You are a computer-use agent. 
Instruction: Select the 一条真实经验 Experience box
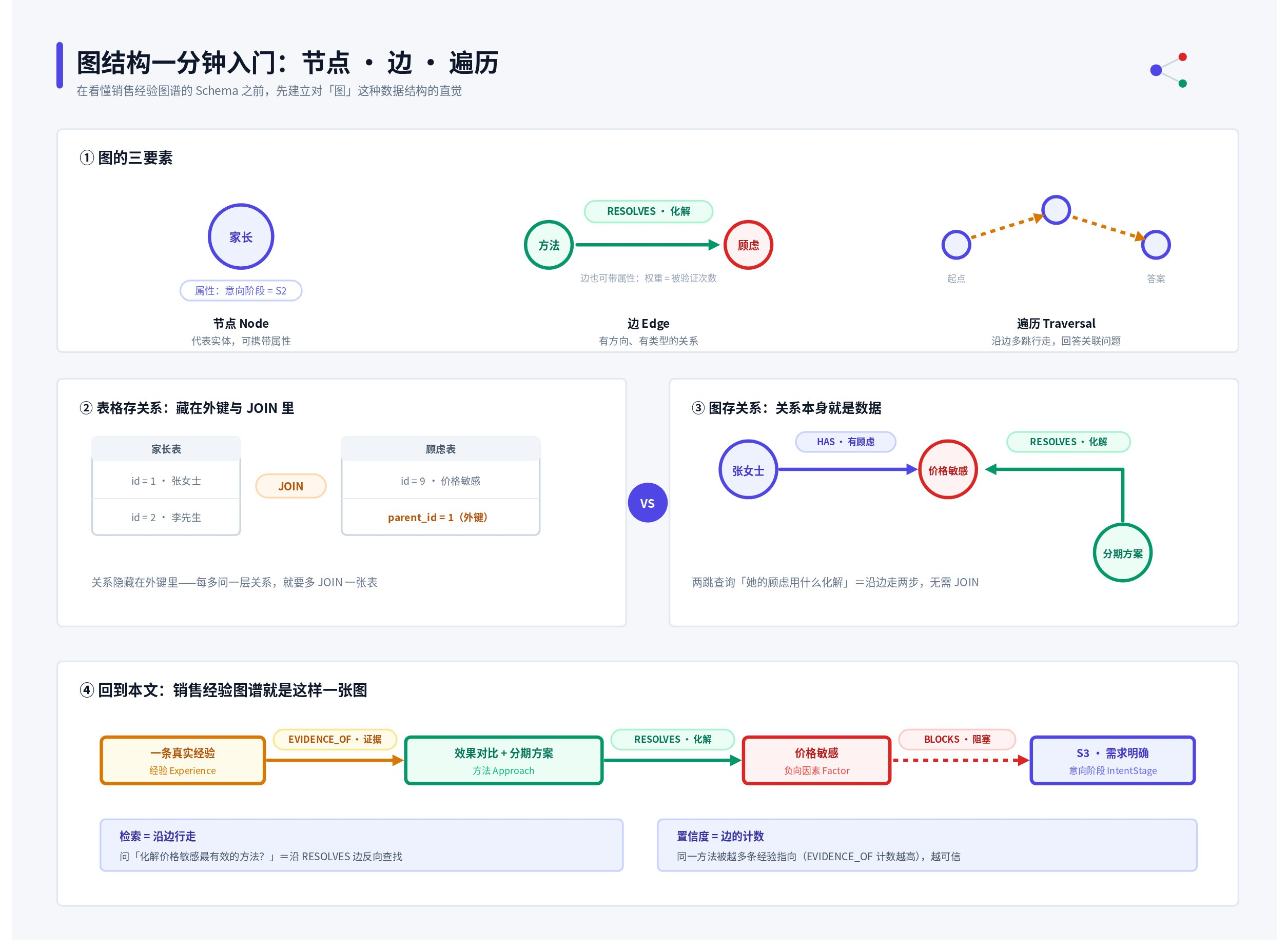click(x=183, y=761)
